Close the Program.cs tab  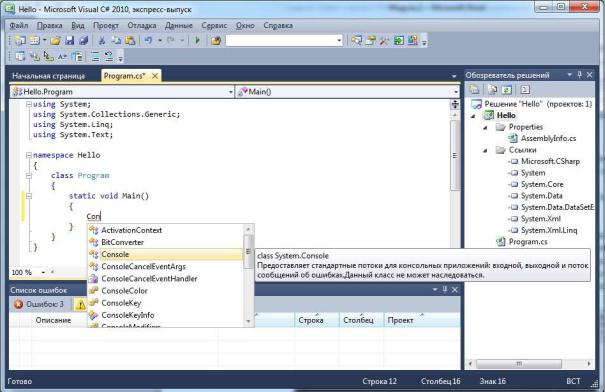pos(155,76)
